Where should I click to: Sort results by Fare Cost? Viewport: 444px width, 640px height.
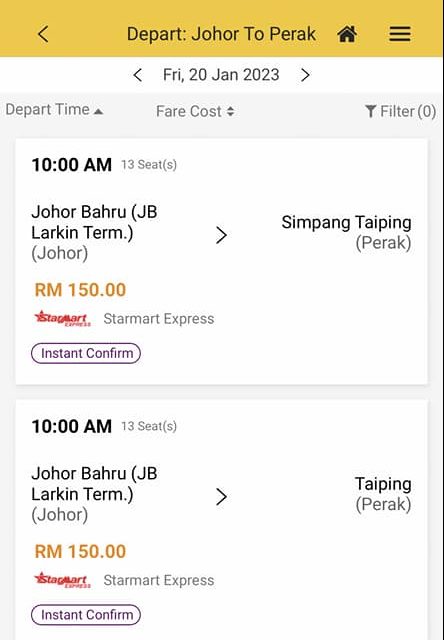click(x=195, y=111)
